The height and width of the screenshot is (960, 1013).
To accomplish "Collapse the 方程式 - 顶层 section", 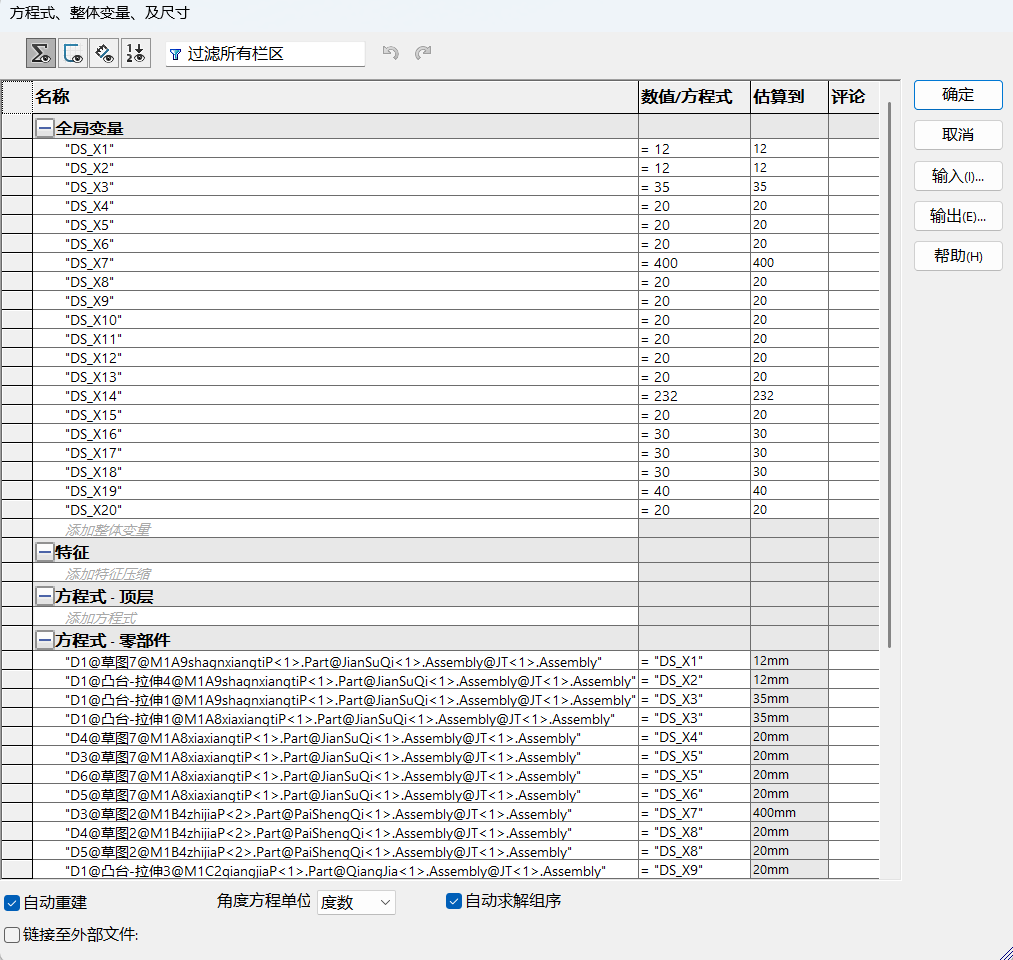I will click(44, 596).
